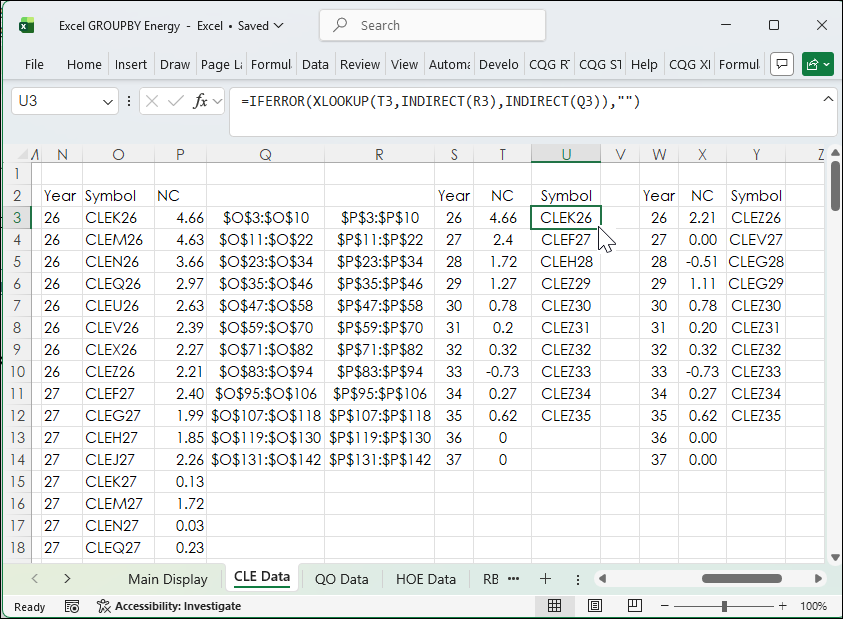Open the Main Display sheet tab

pos(167,579)
